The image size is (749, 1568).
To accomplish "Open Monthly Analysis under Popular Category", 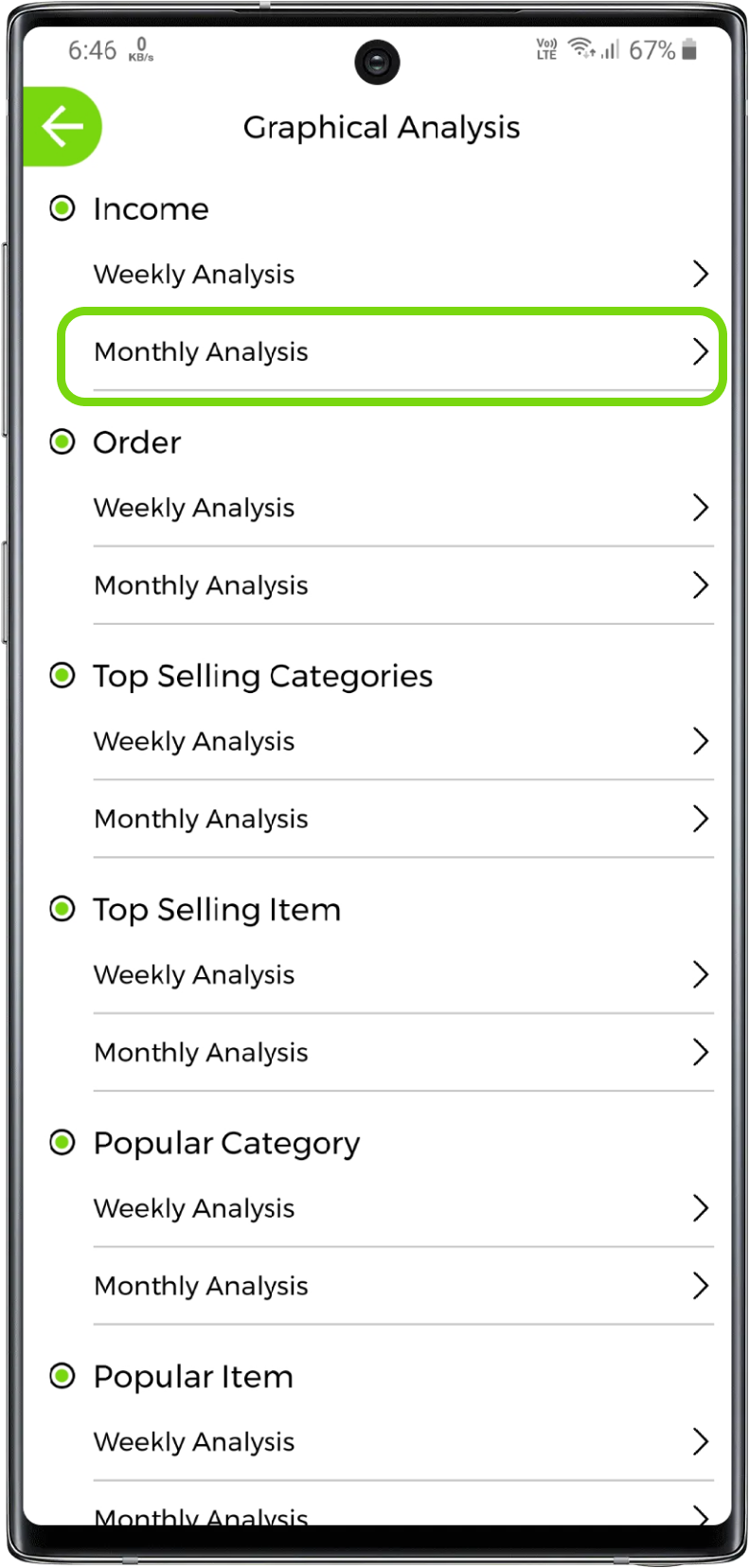I will [201, 1286].
